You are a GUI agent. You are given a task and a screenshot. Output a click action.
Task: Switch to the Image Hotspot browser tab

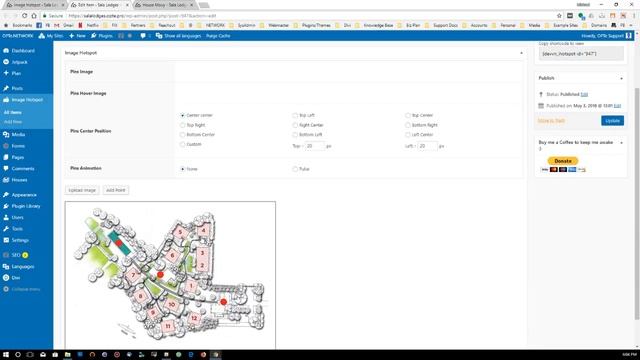point(36,5)
